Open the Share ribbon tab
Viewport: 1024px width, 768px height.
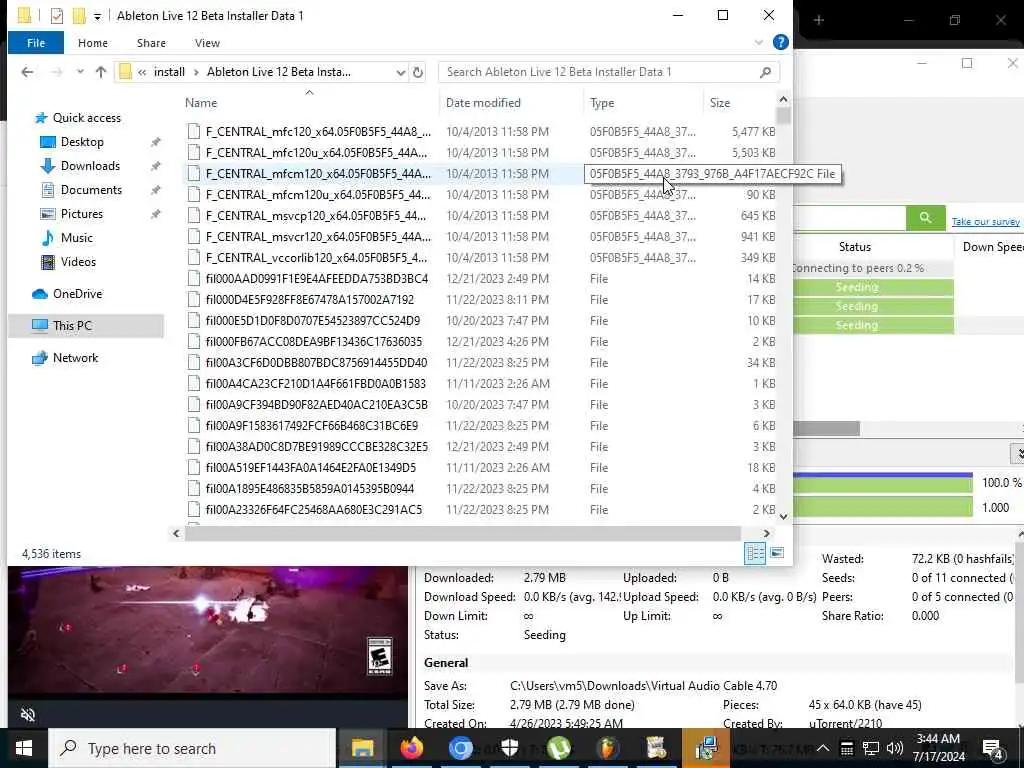(x=151, y=43)
